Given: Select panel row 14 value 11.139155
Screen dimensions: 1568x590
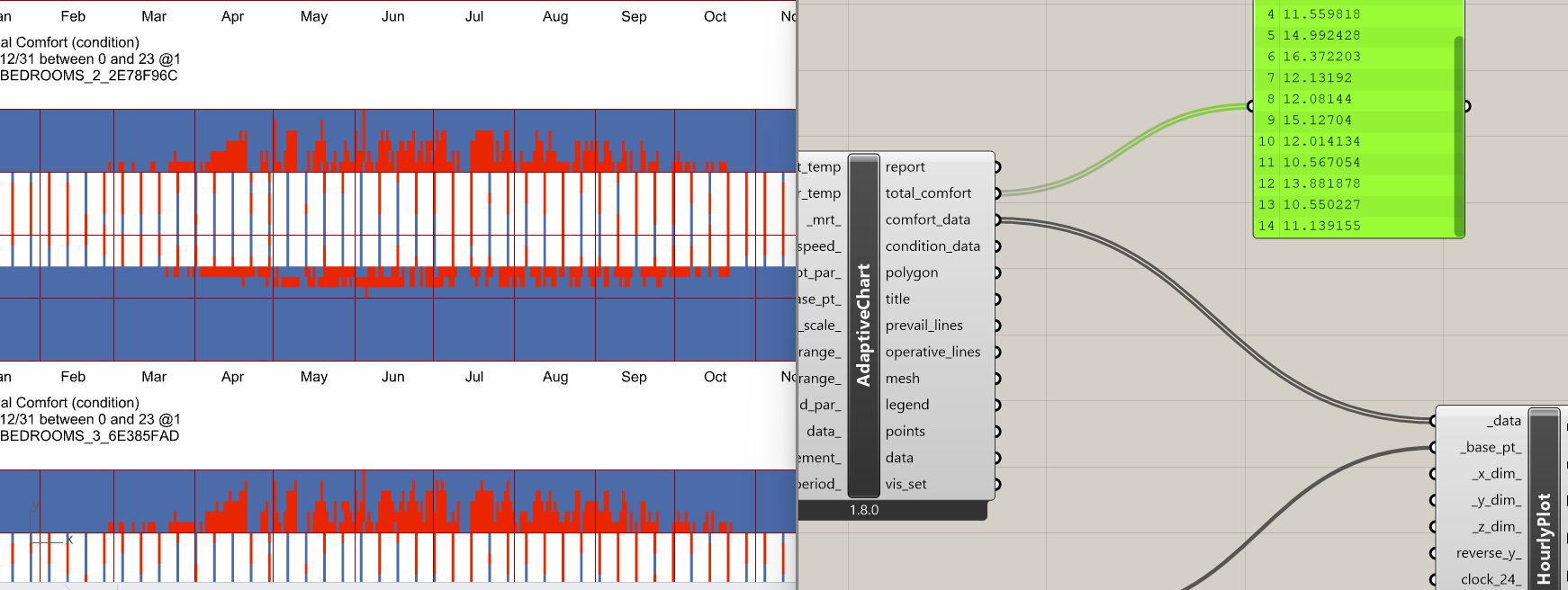Looking at the screenshot, I should (x=1321, y=226).
